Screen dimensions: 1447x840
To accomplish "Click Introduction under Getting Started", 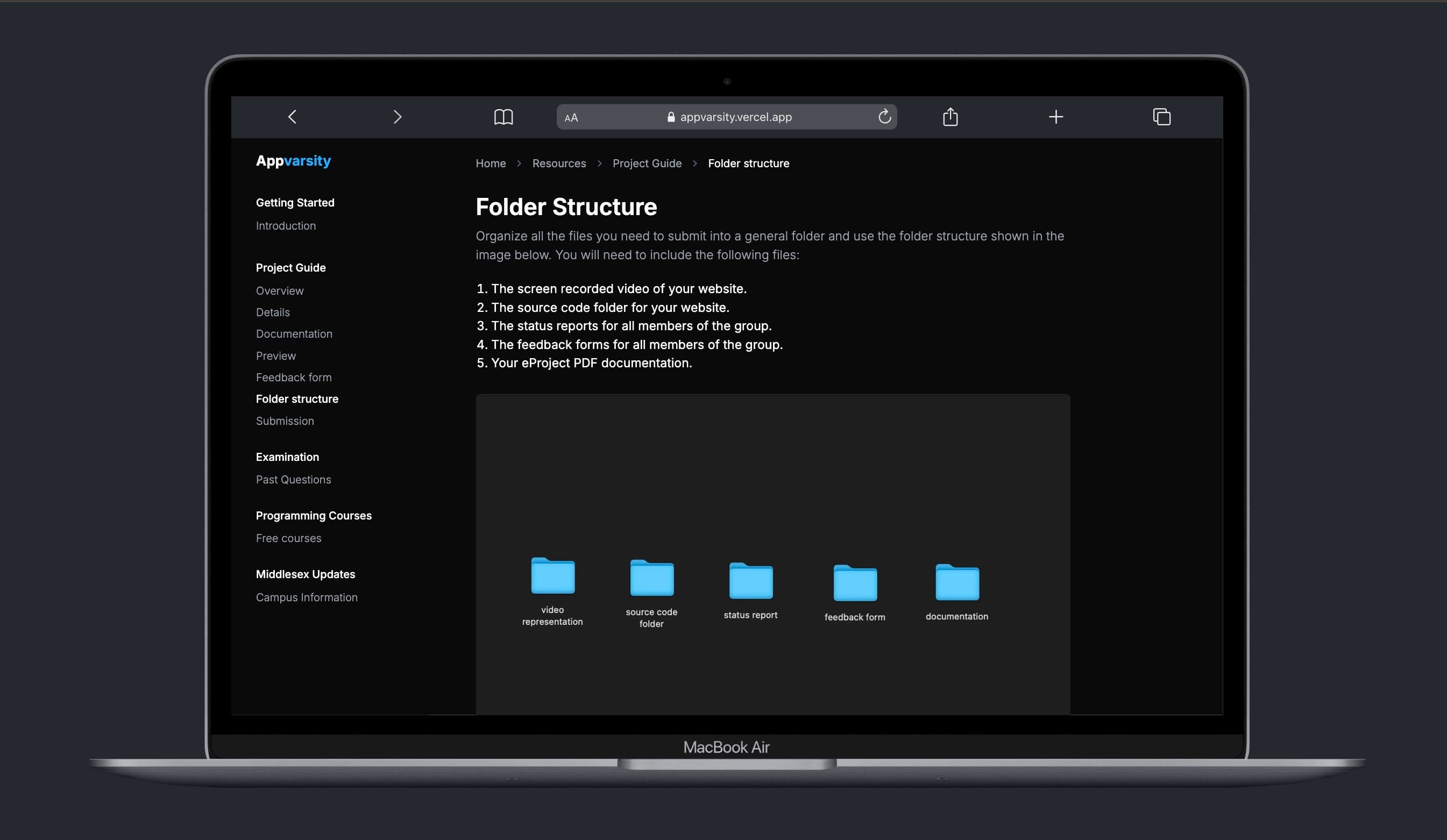I will (285, 225).
